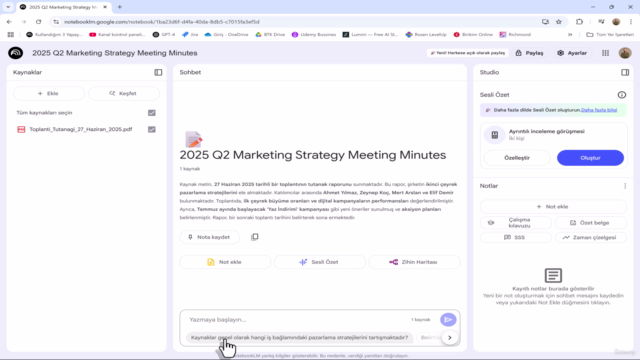Open the Birikim Online bookmark

click(473, 35)
